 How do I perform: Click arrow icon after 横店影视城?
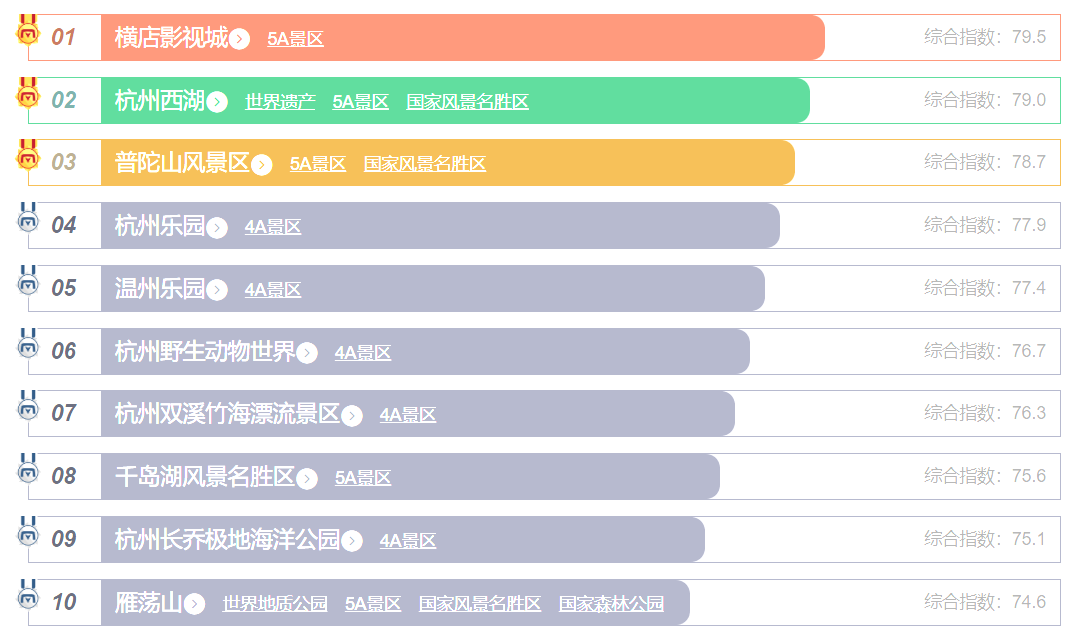pos(239,39)
